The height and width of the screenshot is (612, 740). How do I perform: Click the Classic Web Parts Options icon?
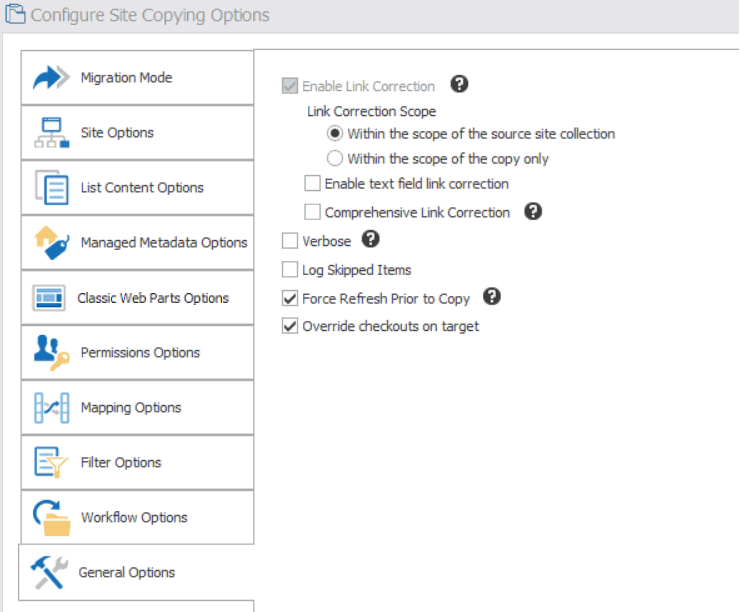(50, 297)
